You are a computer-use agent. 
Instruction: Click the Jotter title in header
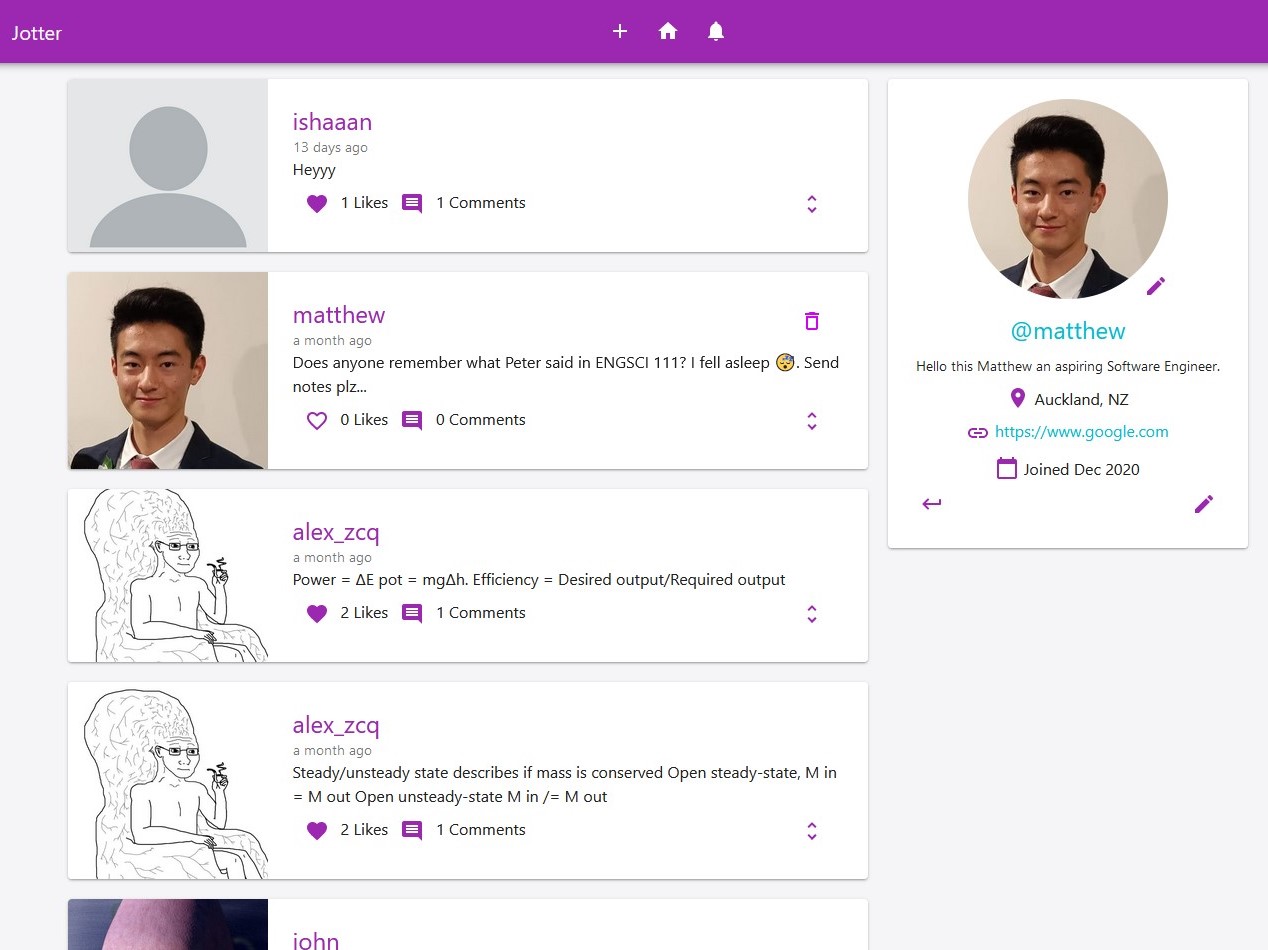click(x=37, y=33)
